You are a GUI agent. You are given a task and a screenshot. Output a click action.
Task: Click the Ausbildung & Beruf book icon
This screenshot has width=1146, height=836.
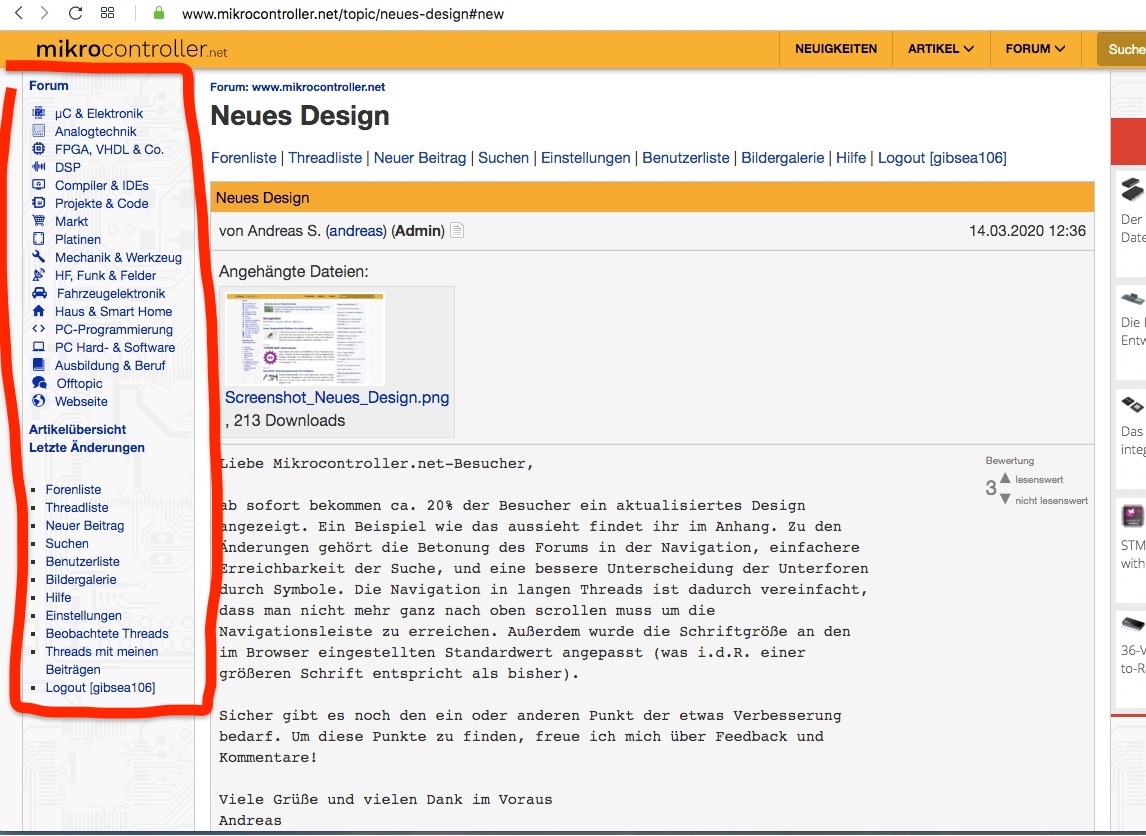click(x=39, y=365)
